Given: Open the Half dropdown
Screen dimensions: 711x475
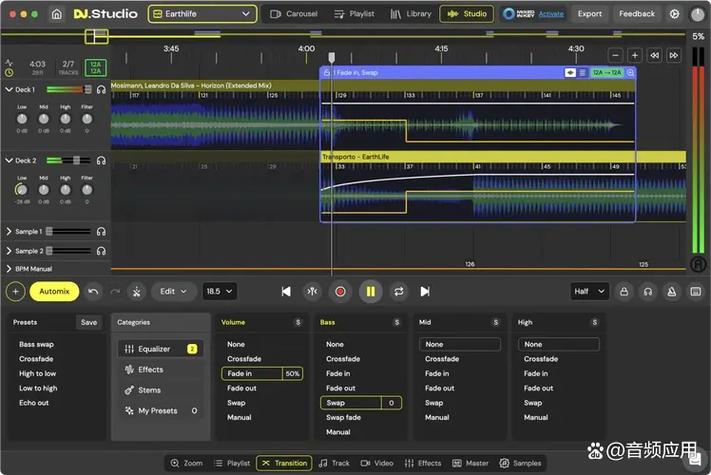Looking at the screenshot, I should pos(589,291).
